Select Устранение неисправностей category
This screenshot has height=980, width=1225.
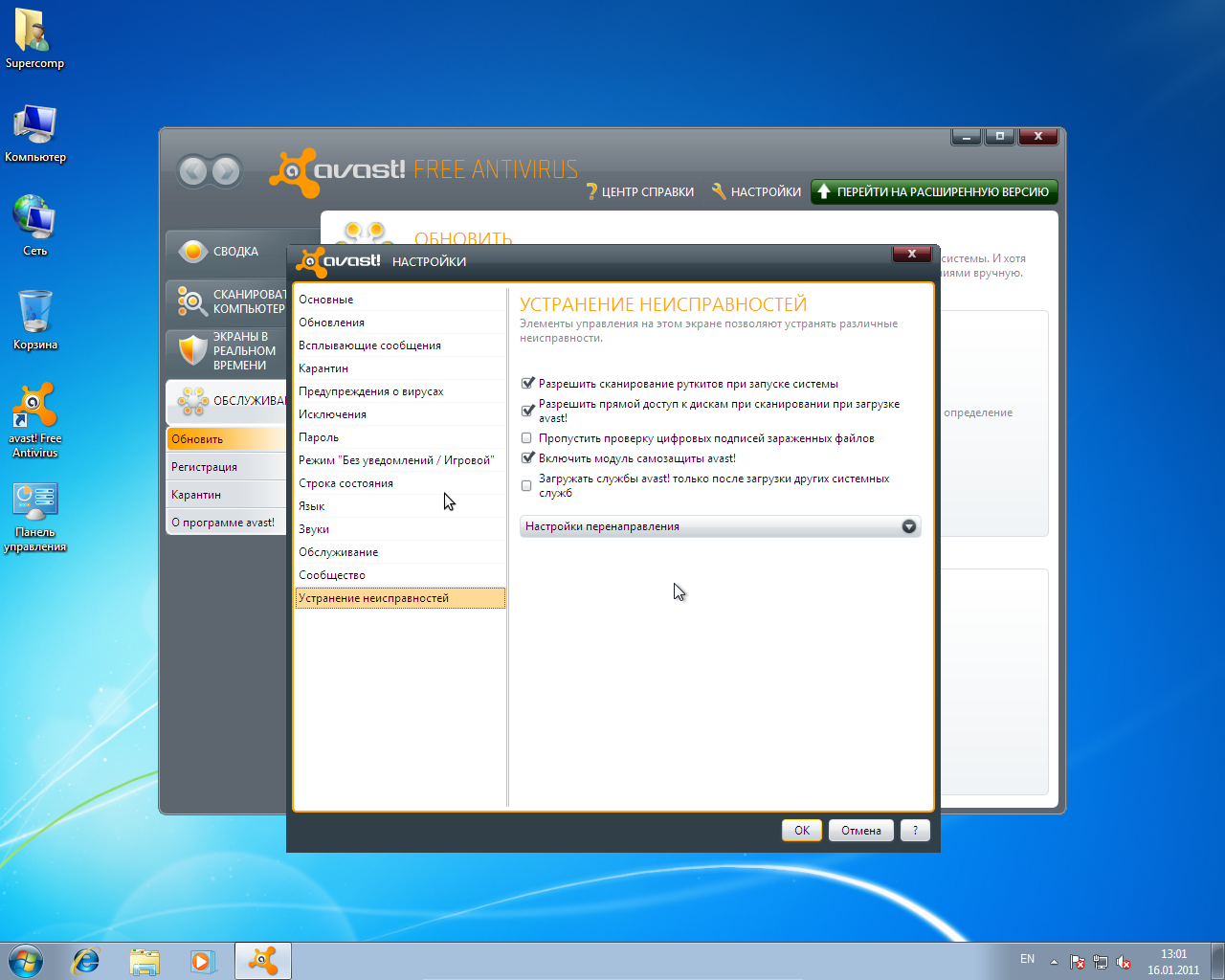click(x=400, y=598)
